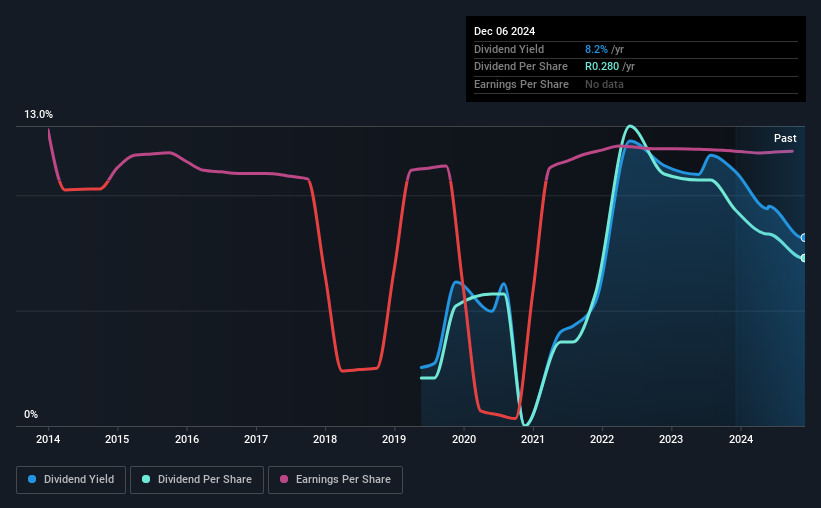Click the 2018 x-axis label
Screen dimensions: 821x508
(x=325, y=439)
